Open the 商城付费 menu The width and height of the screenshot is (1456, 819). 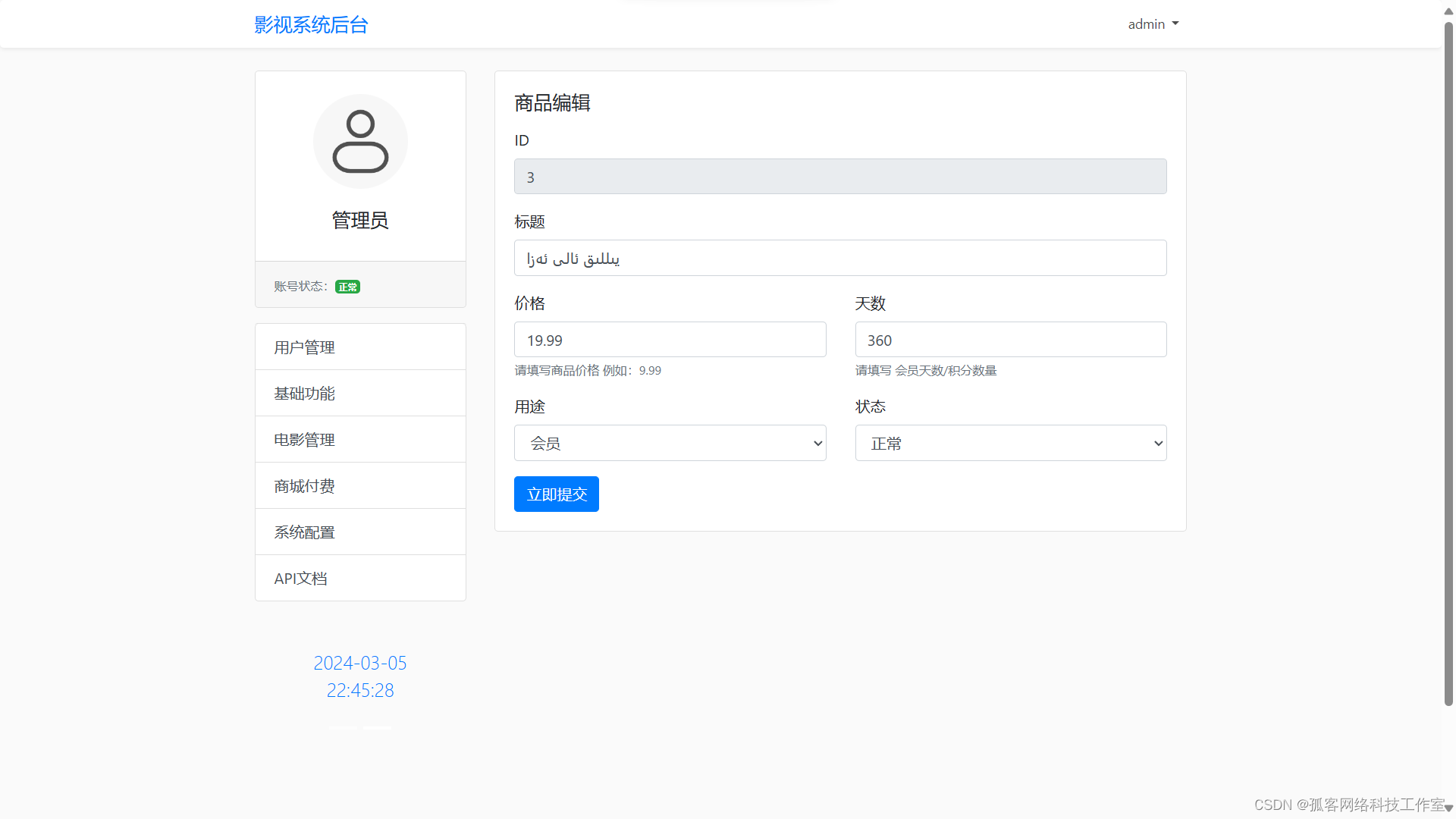coord(360,486)
